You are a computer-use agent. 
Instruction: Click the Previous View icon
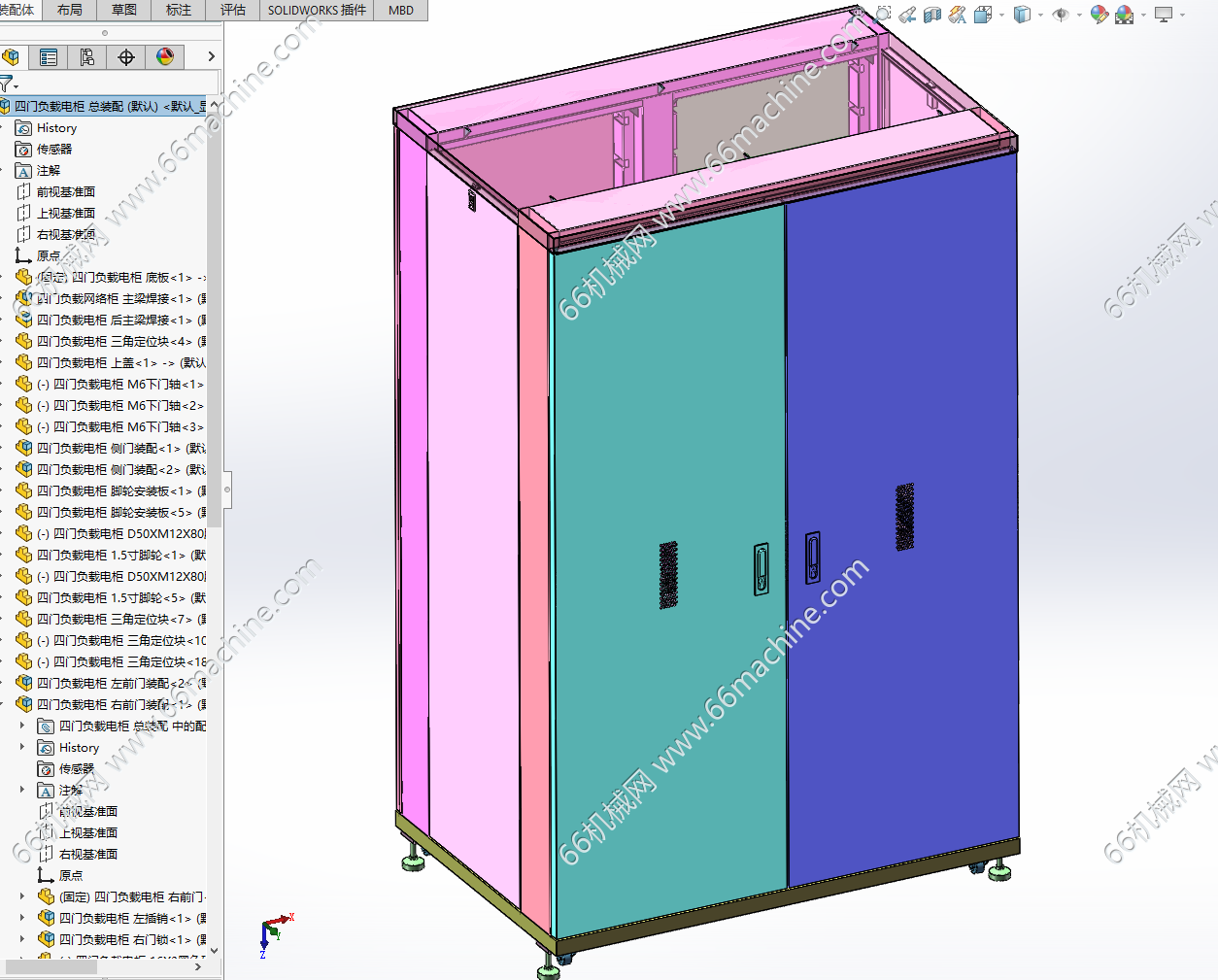[x=907, y=15]
